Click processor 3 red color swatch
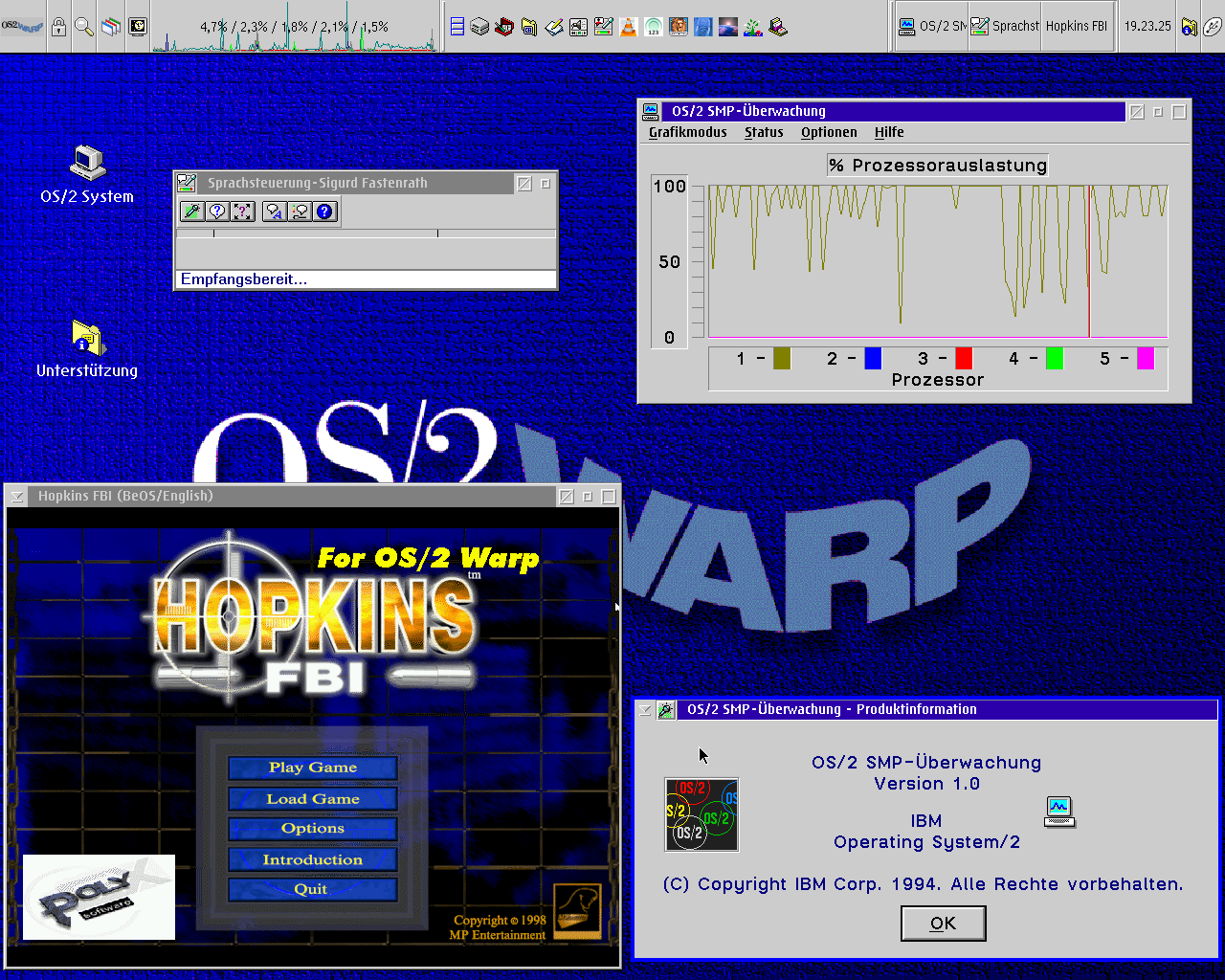 (x=964, y=359)
